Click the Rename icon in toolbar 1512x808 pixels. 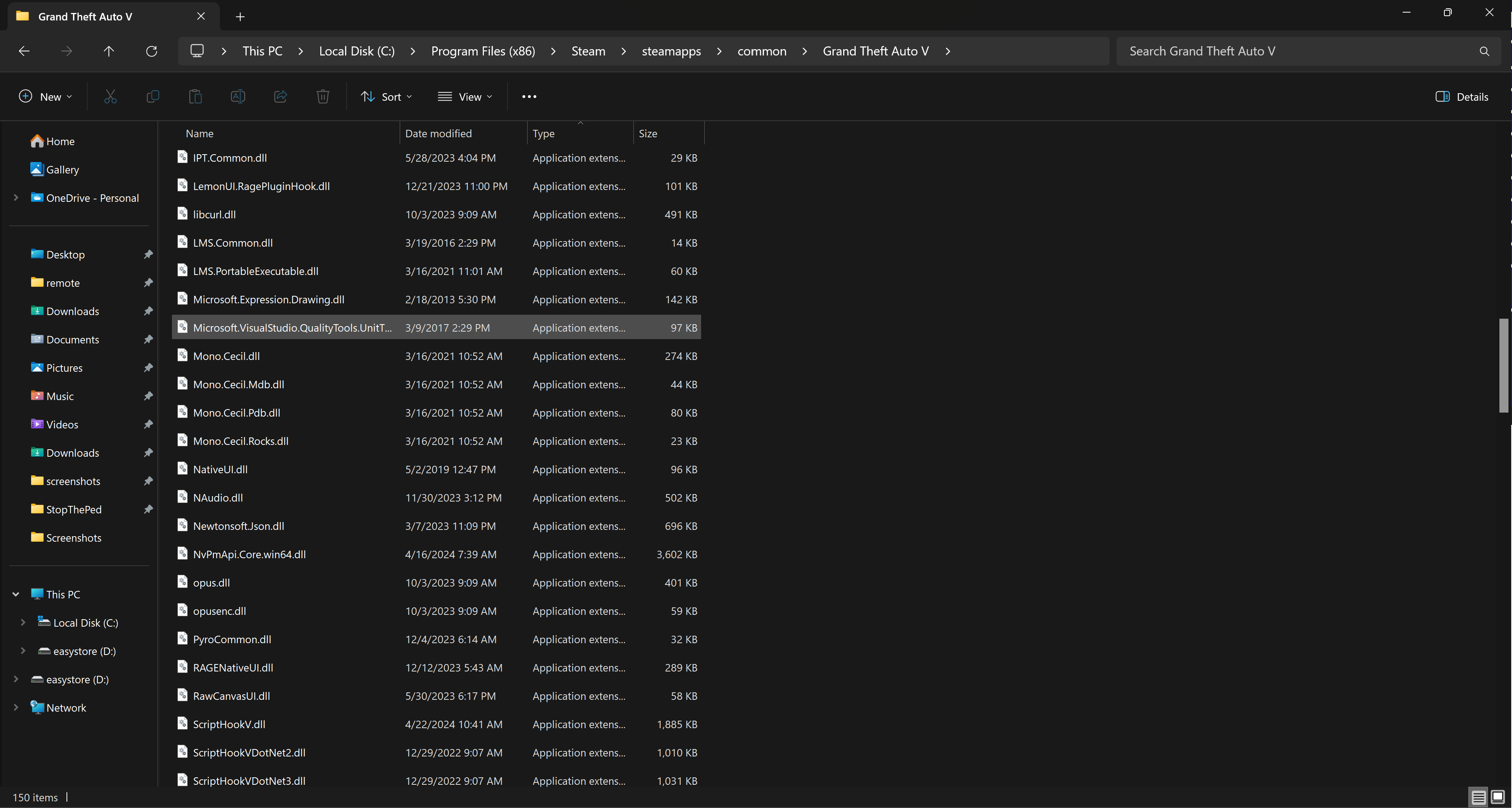point(238,97)
